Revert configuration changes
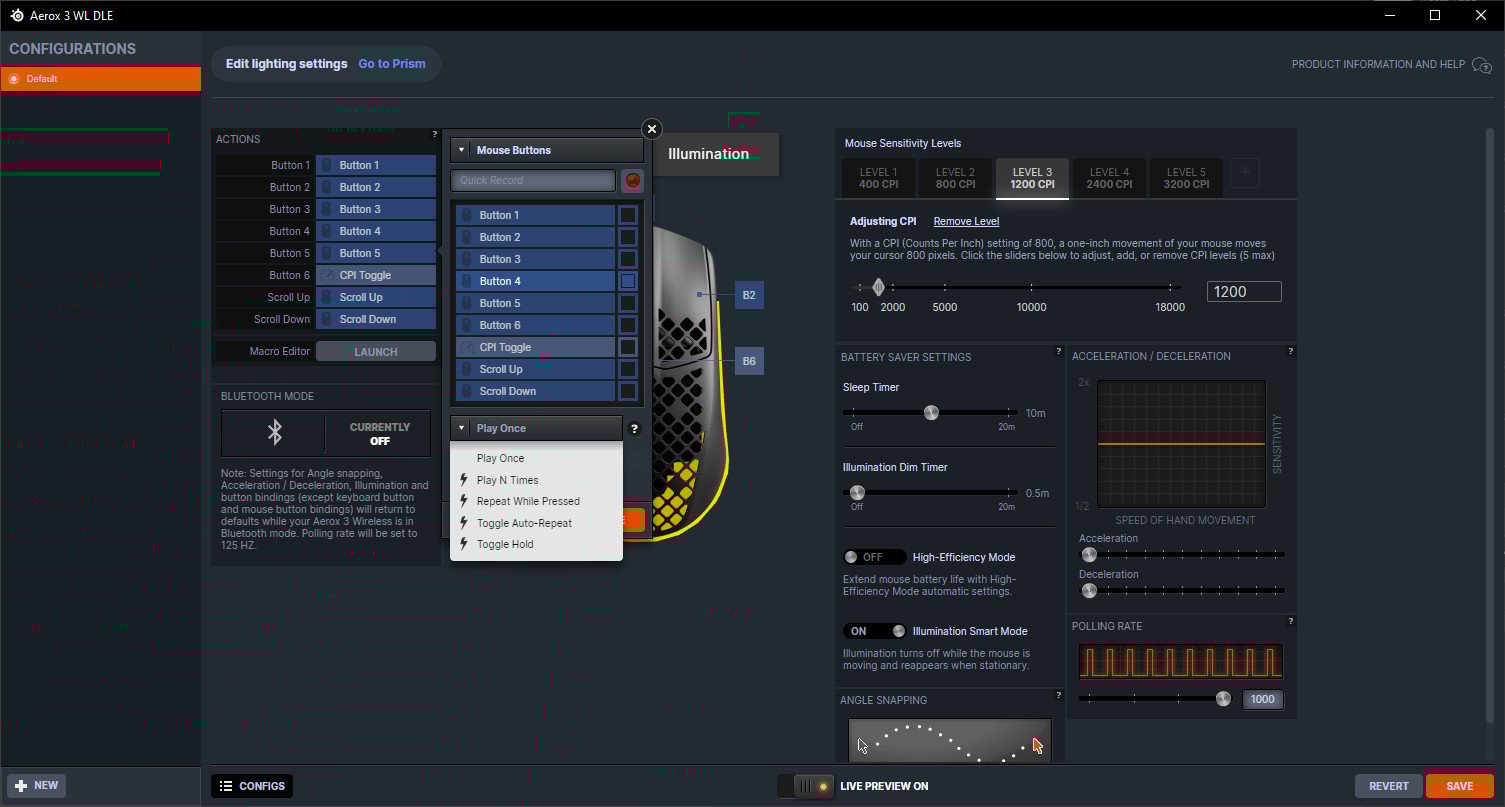 click(1388, 786)
